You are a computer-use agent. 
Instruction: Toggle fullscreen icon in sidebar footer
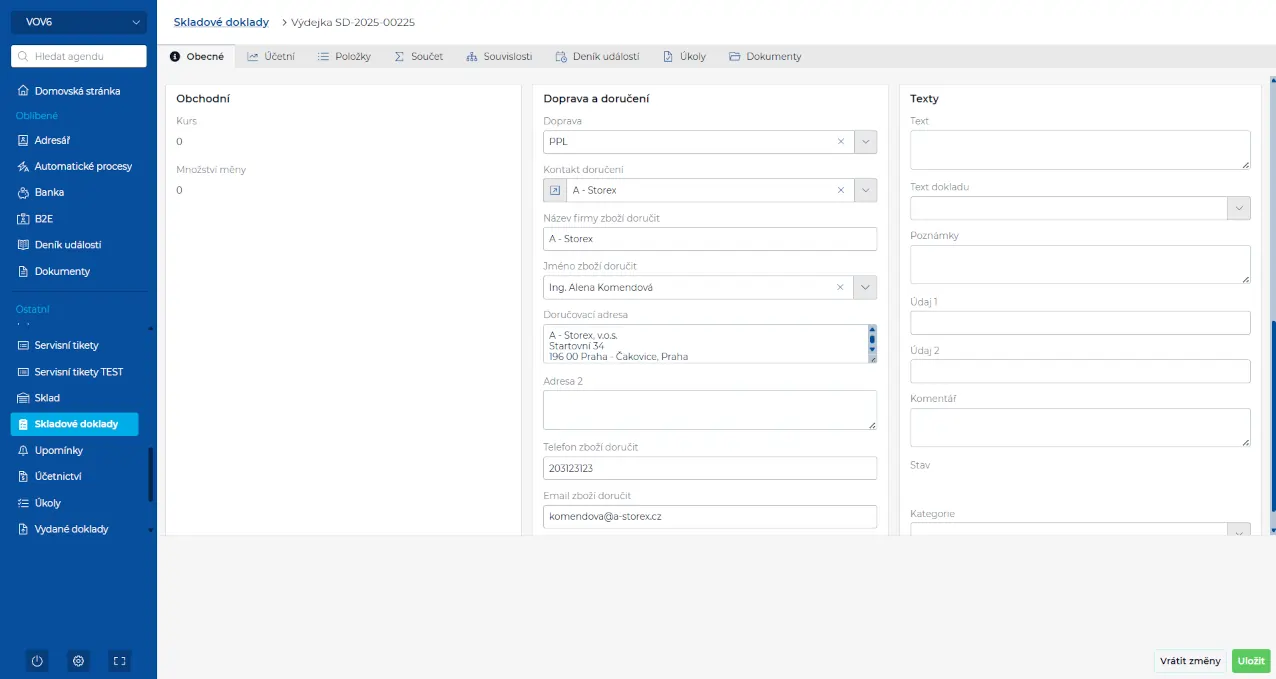click(119, 661)
